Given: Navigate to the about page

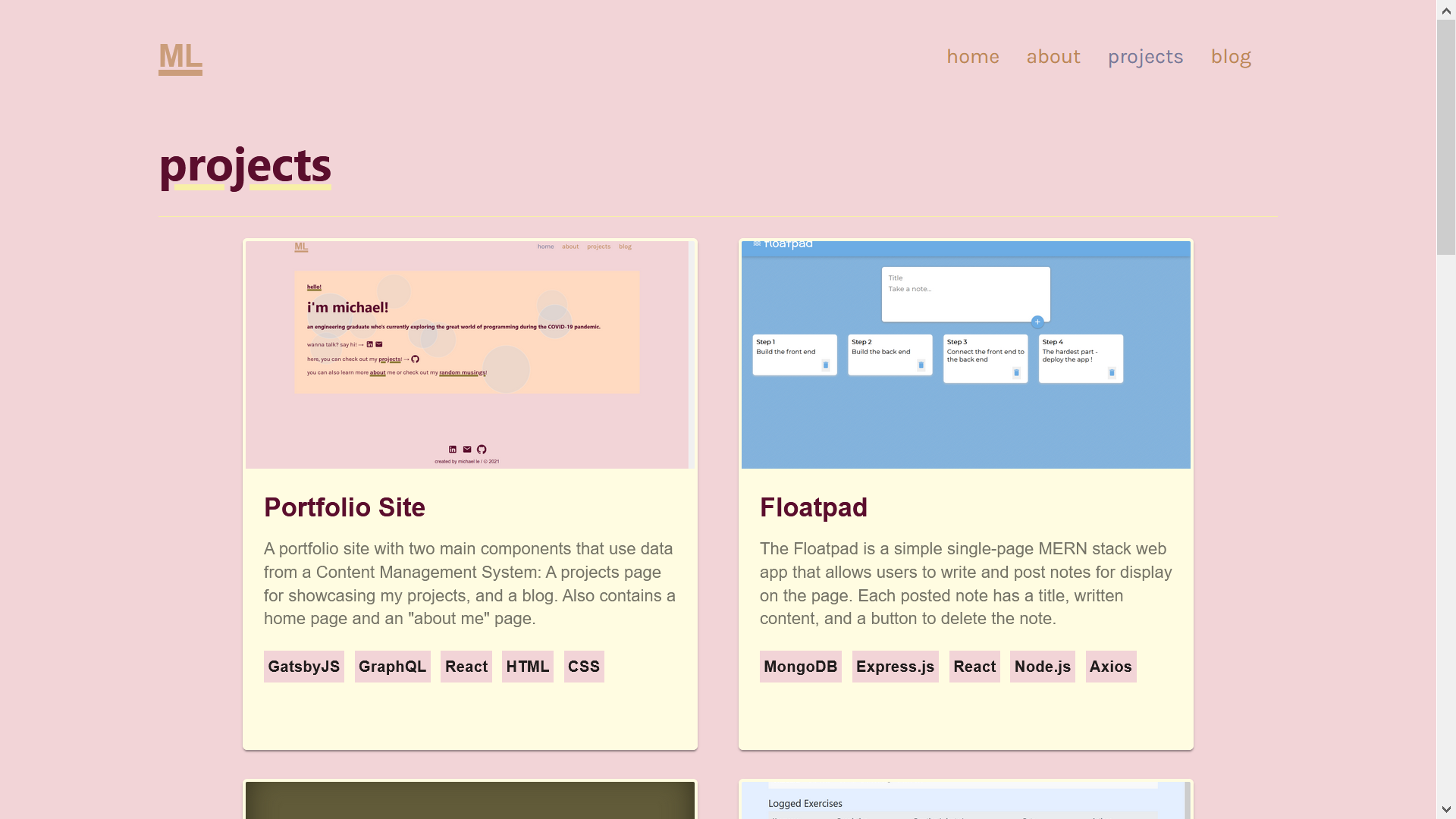Looking at the screenshot, I should click(x=1053, y=55).
